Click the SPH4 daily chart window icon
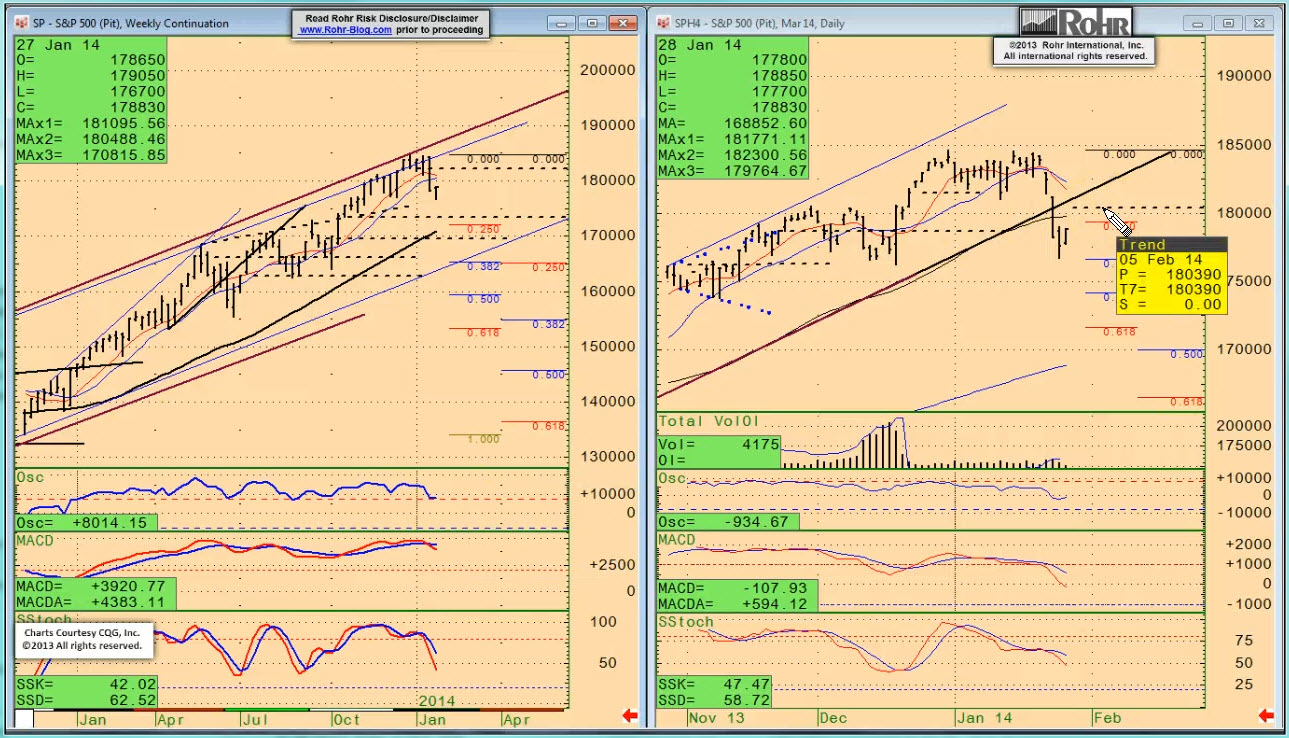The height and width of the screenshot is (738, 1289). (664, 23)
